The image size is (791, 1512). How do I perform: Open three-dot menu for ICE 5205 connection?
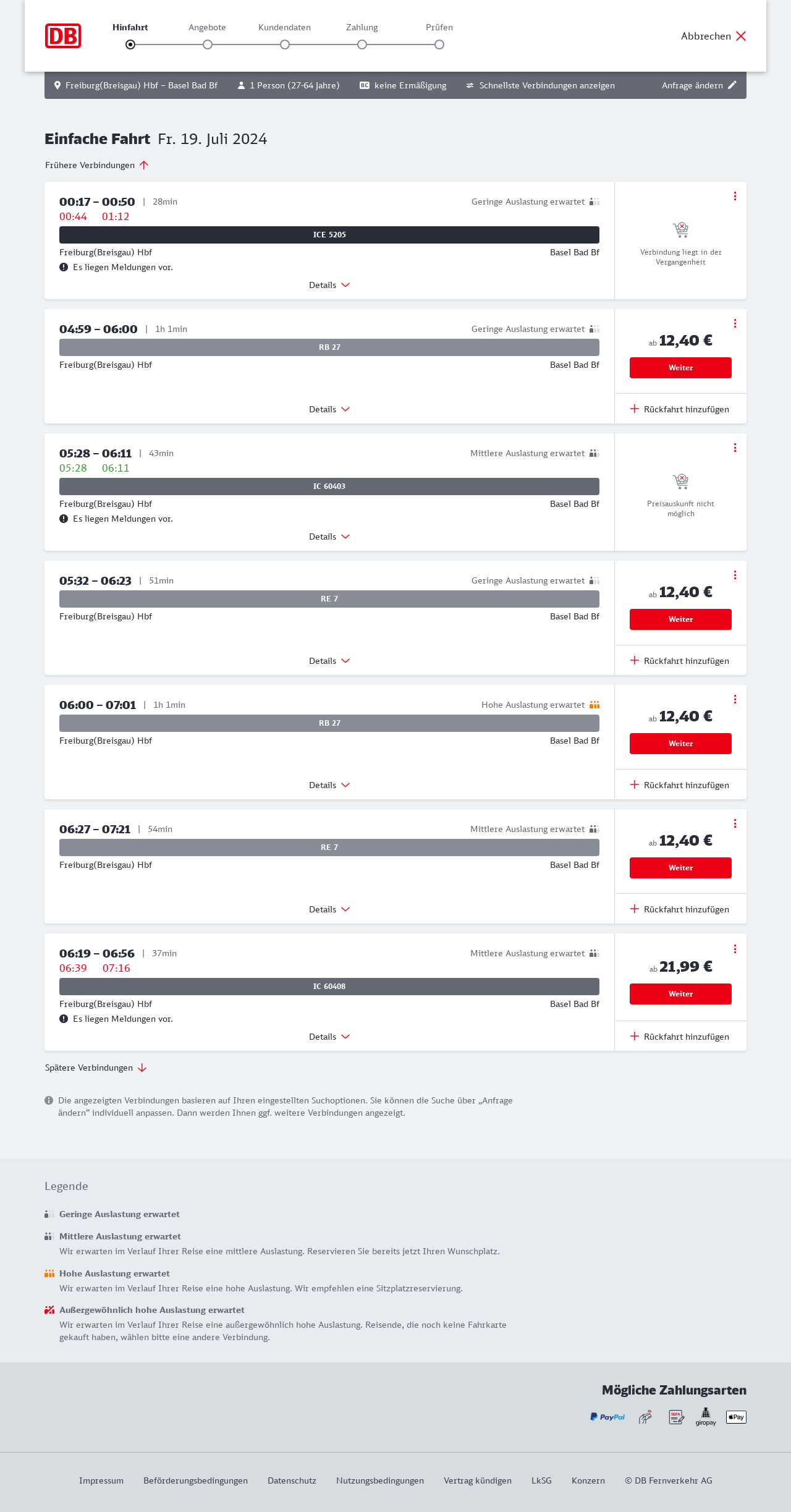(x=735, y=196)
